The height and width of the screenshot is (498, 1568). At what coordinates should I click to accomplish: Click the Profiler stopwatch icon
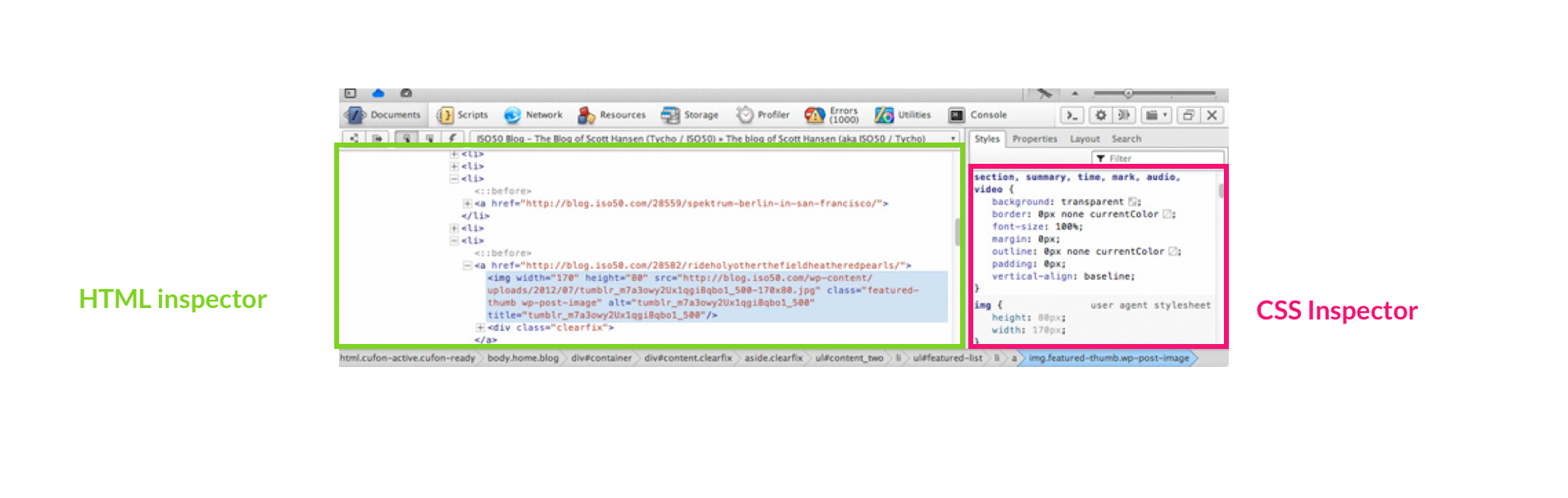(x=744, y=115)
